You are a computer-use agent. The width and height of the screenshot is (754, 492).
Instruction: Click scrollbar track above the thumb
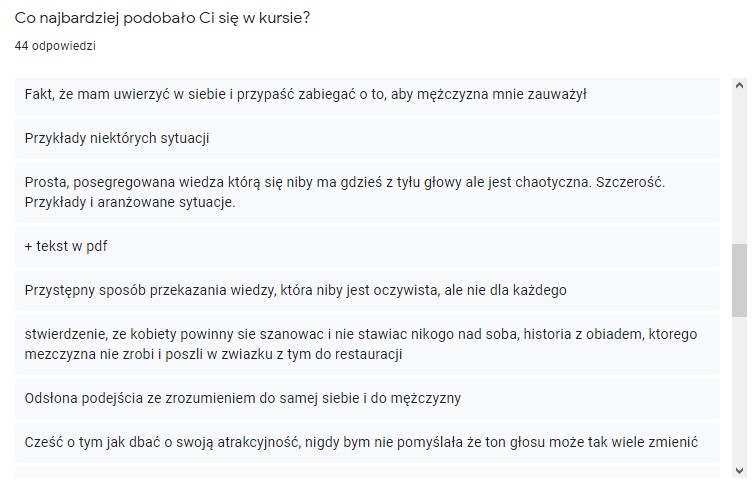click(739, 168)
